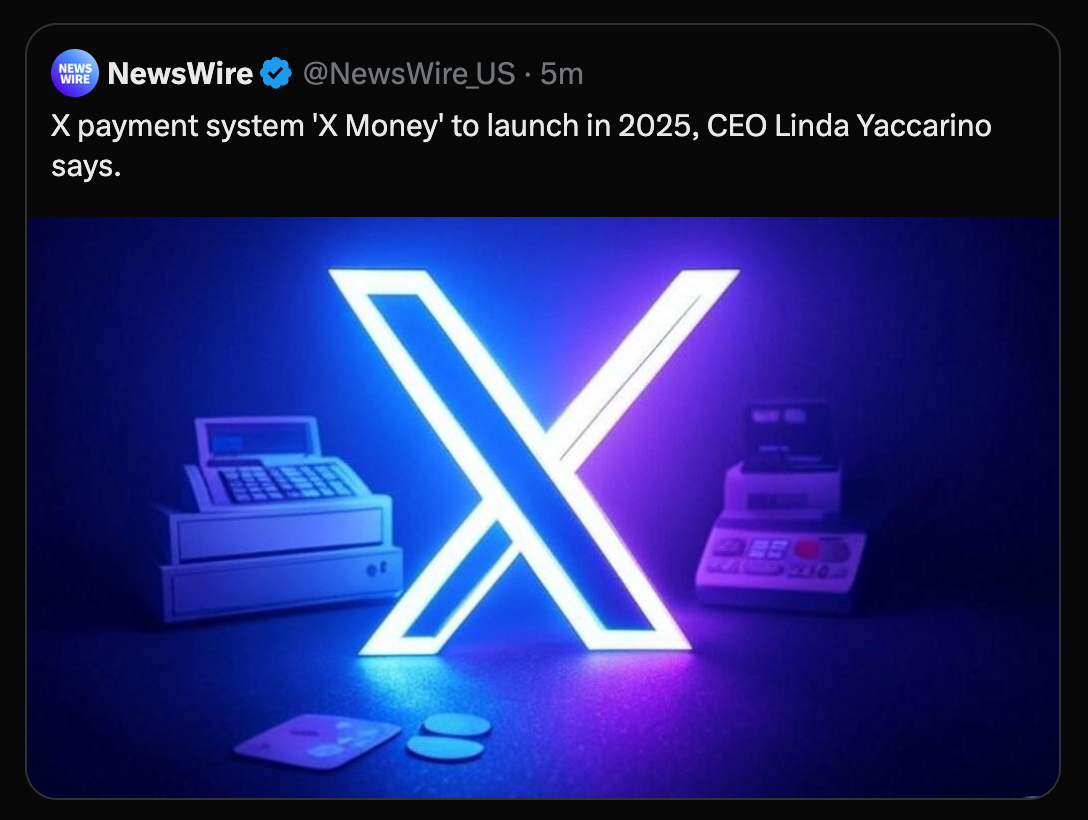
Task: Click the two coins near the card
Action: pyautogui.click(x=449, y=736)
